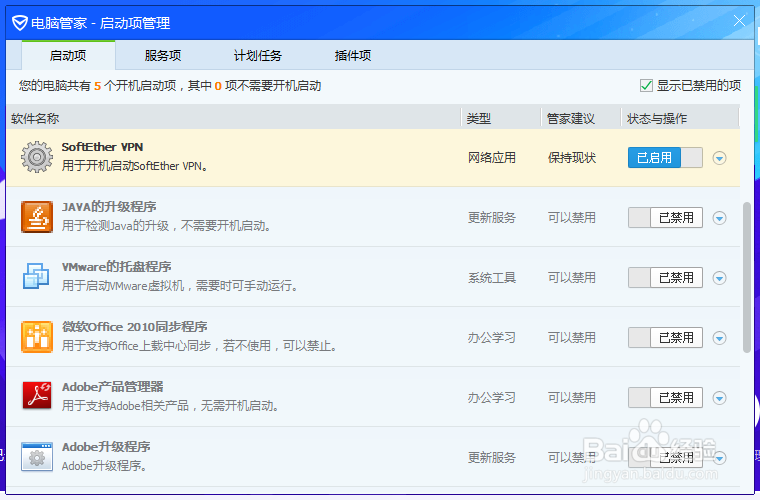760x500 pixels.
Task: Close the 启动项管理 window
Action: [x=739, y=21]
